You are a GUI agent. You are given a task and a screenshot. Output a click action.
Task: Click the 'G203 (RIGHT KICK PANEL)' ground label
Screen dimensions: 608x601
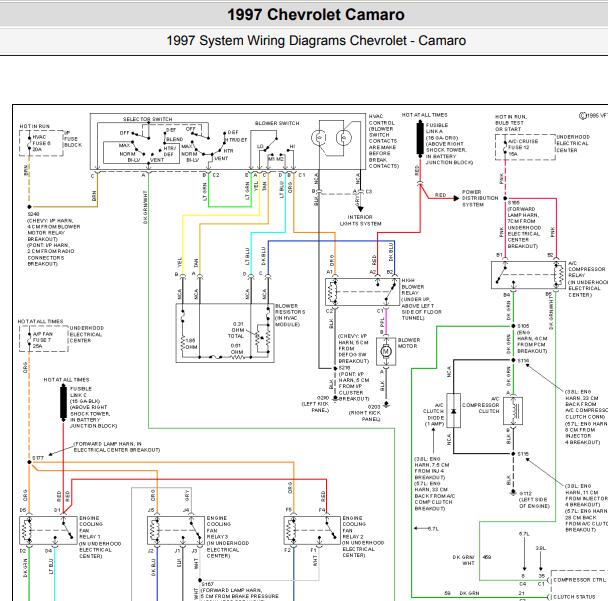click(365, 413)
